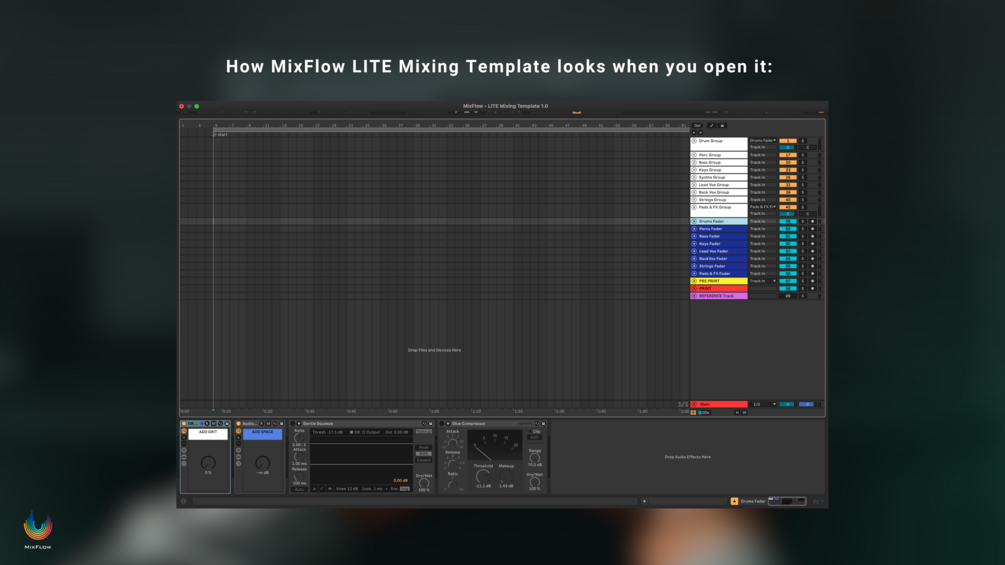Click the compressor Auto release button

click(x=299, y=489)
